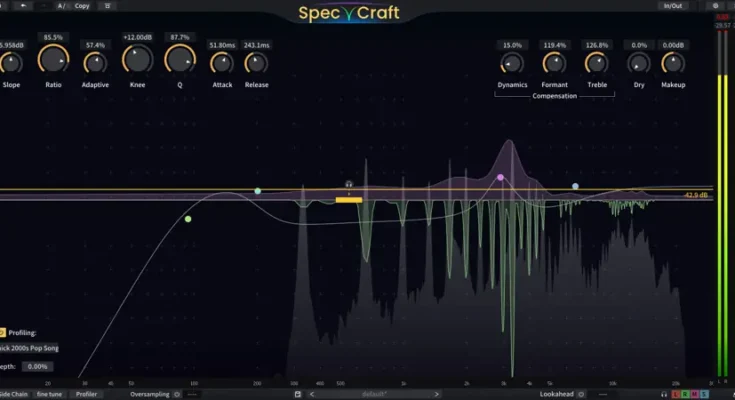The image size is (735, 400).
Task: Click the Oversampling settings icon
Action: (176, 394)
